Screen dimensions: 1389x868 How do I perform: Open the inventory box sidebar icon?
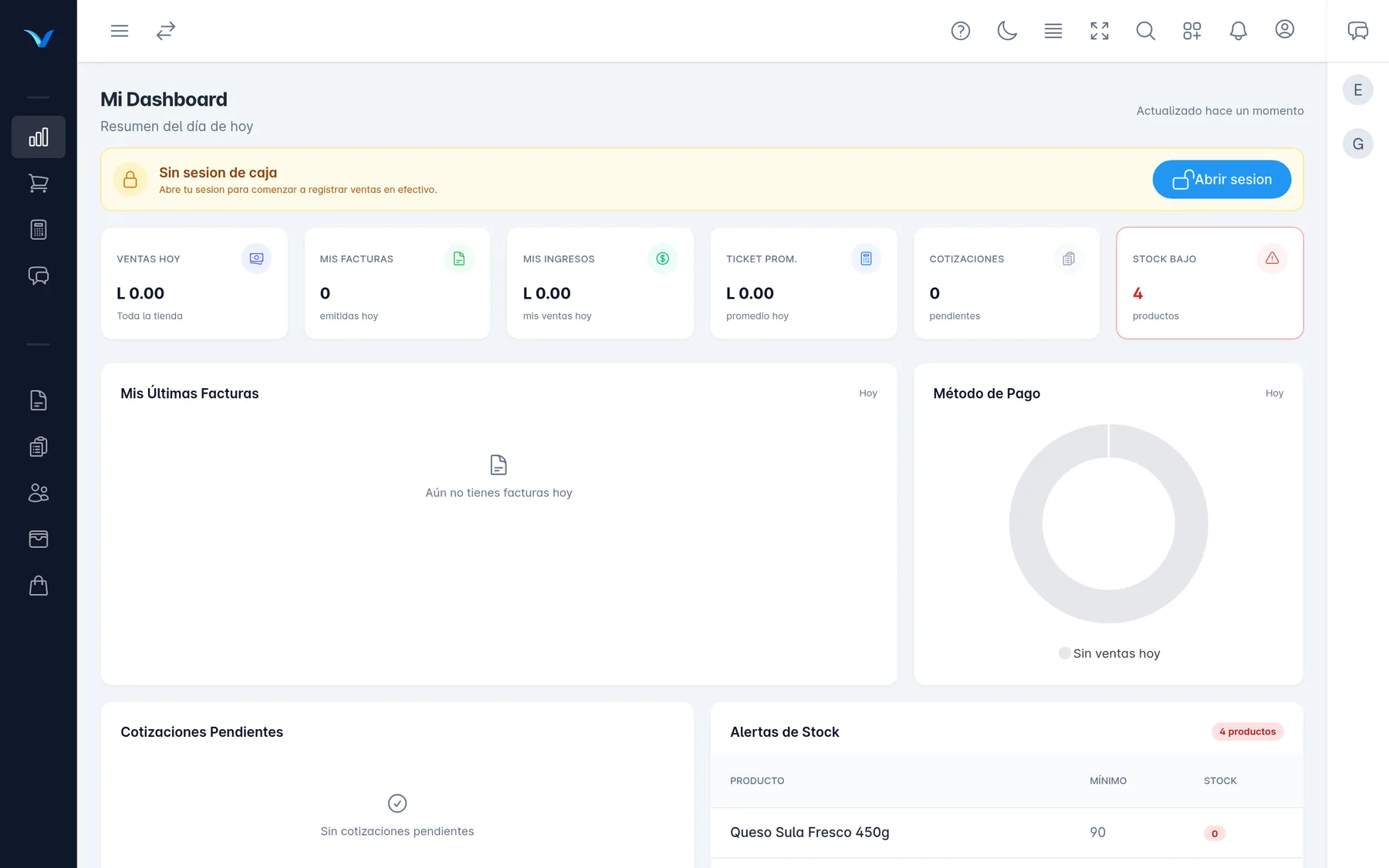click(x=39, y=539)
